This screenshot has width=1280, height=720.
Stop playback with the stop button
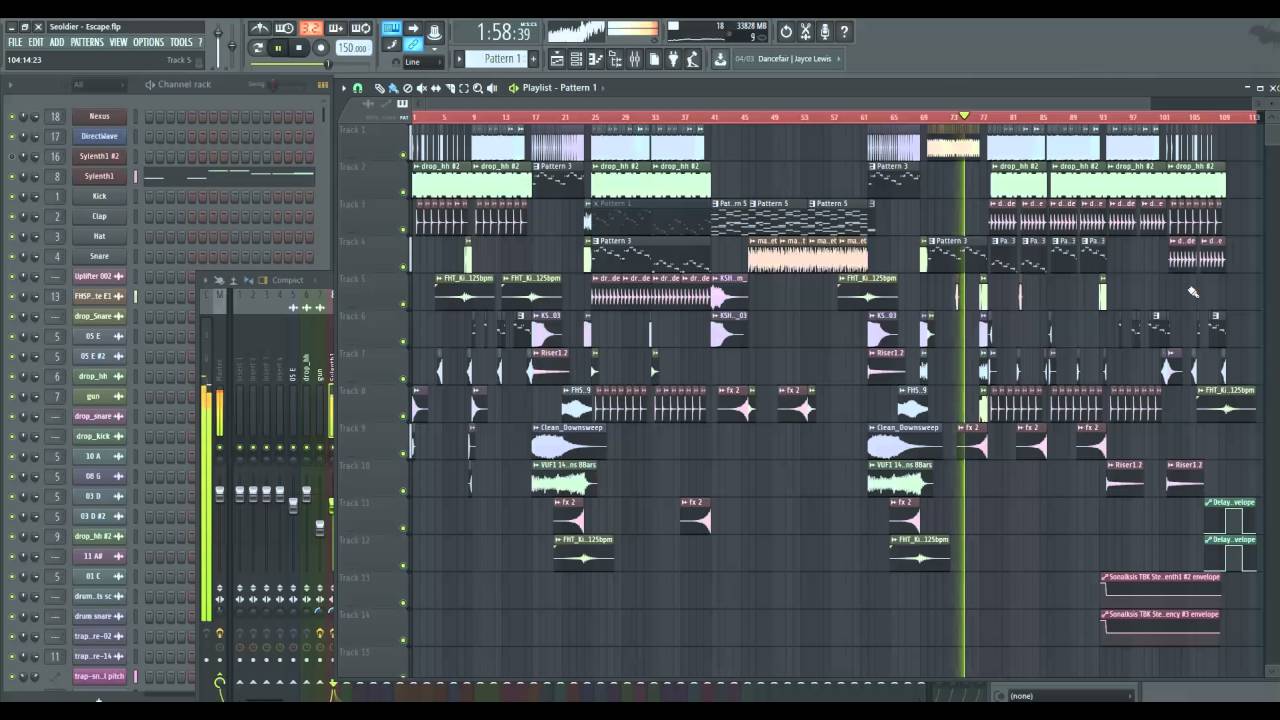pyautogui.click(x=298, y=47)
